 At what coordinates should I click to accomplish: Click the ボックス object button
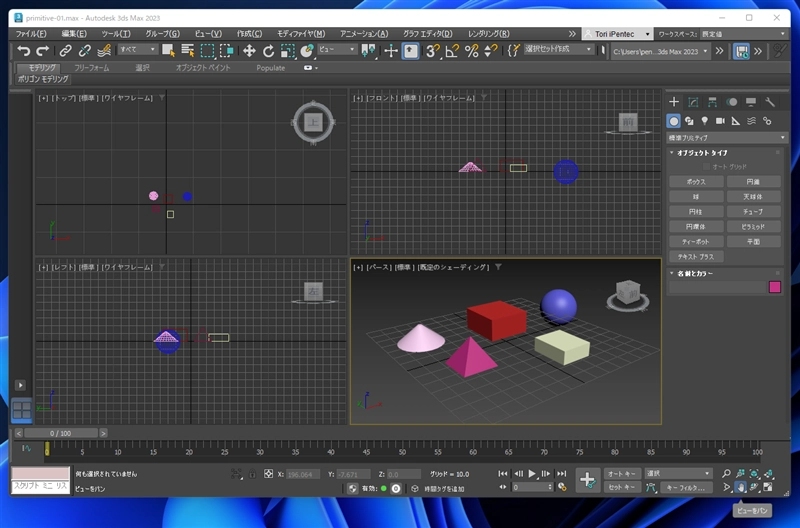point(696,182)
